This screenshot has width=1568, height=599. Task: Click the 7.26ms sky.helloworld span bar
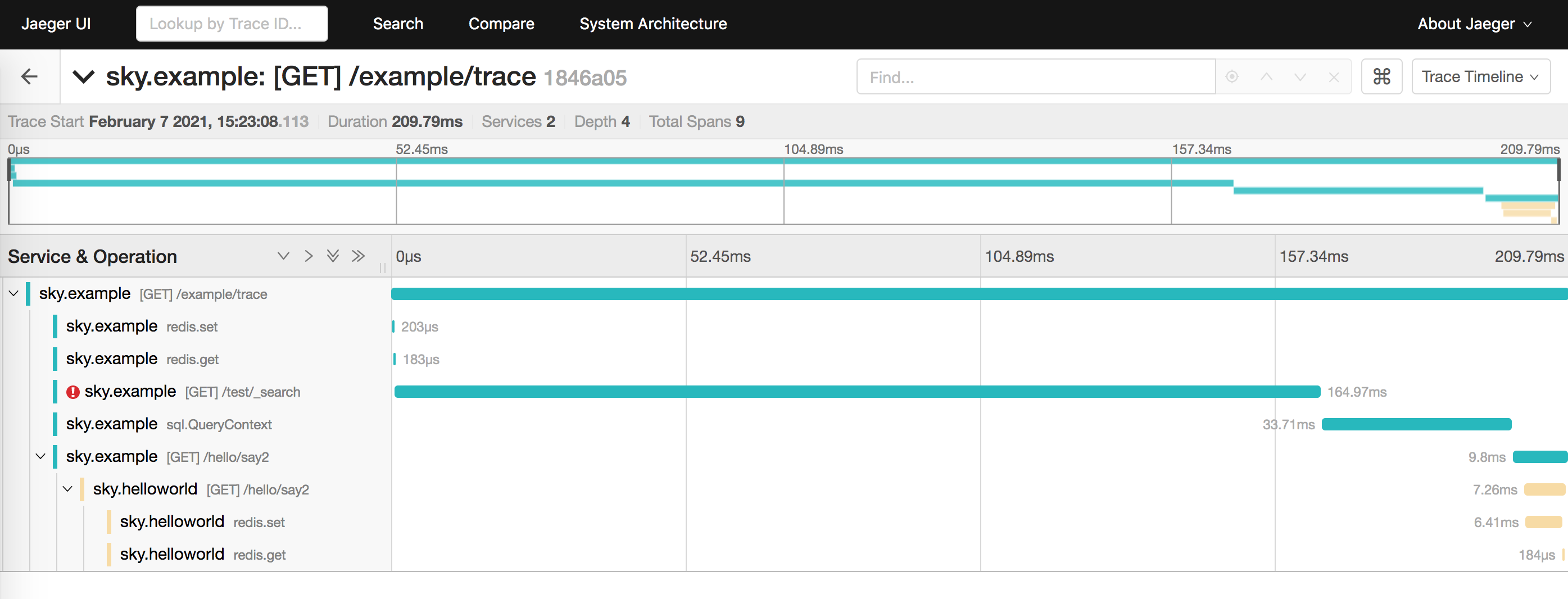point(1544,489)
